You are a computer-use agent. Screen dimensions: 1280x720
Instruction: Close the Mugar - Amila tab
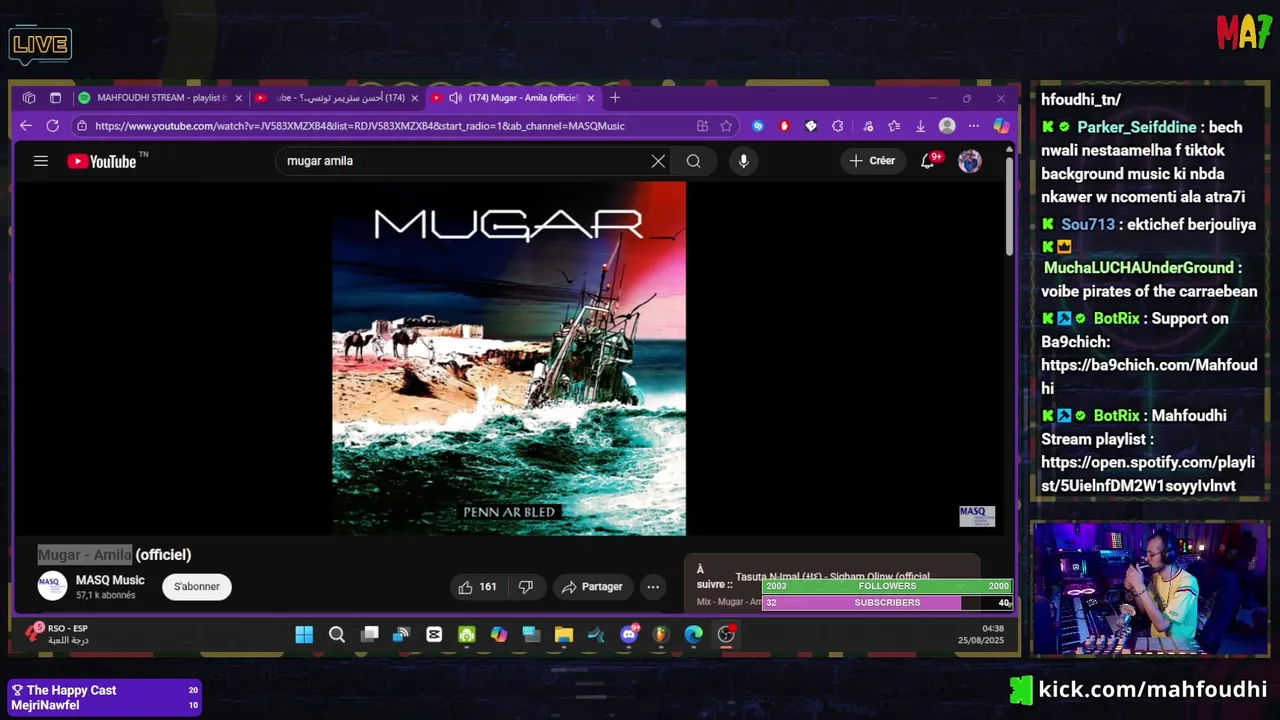pos(590,98)
